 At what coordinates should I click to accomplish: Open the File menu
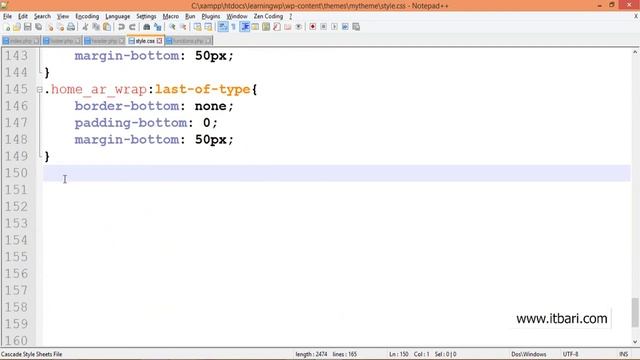(x=7, y=16)
